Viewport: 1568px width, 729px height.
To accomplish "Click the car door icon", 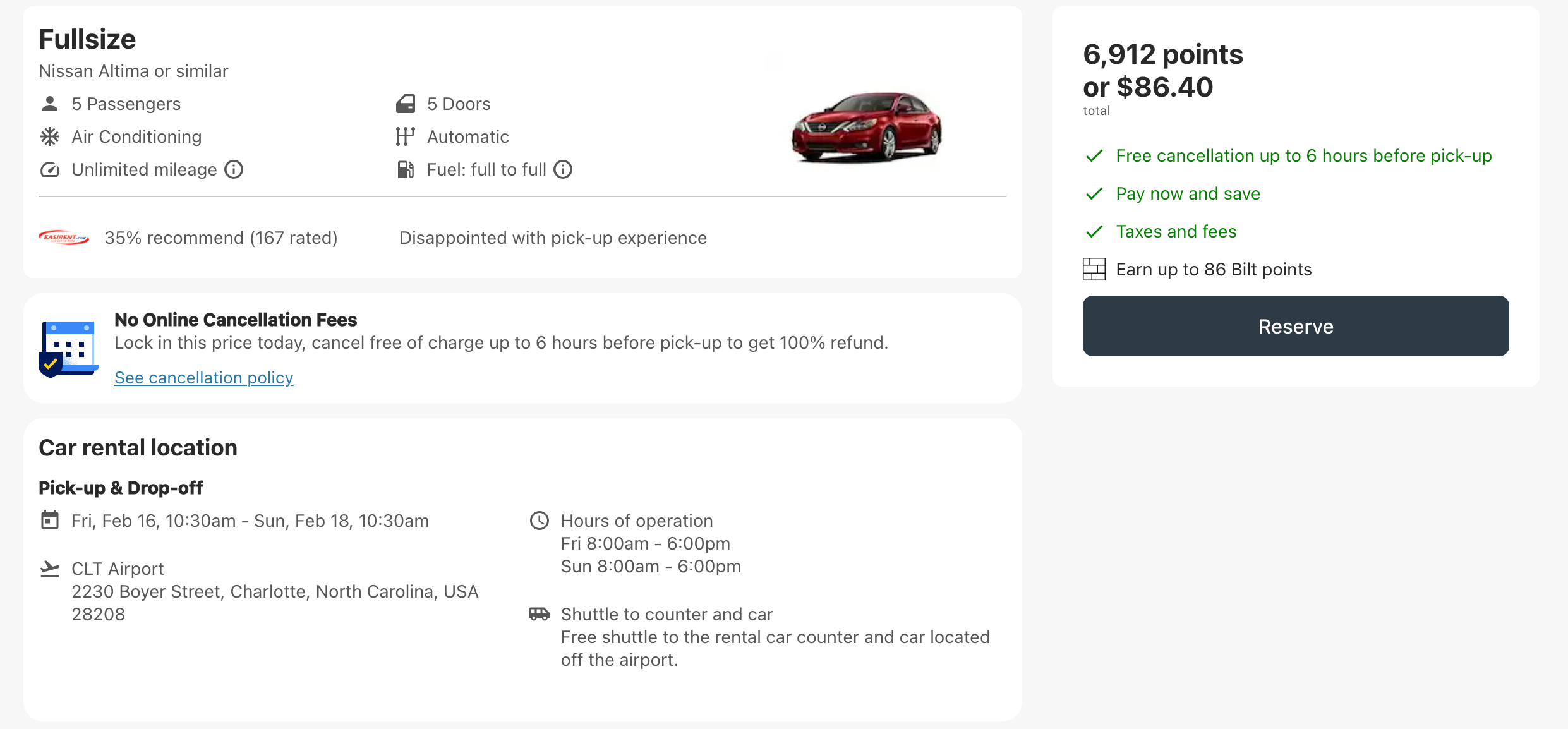I will (406, 104).
